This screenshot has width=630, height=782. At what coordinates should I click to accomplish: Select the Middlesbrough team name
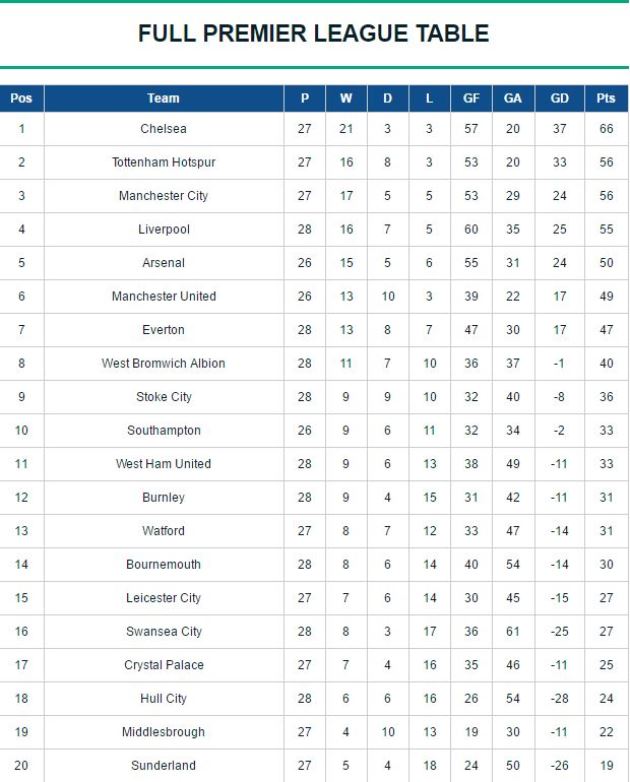point(164,732)
